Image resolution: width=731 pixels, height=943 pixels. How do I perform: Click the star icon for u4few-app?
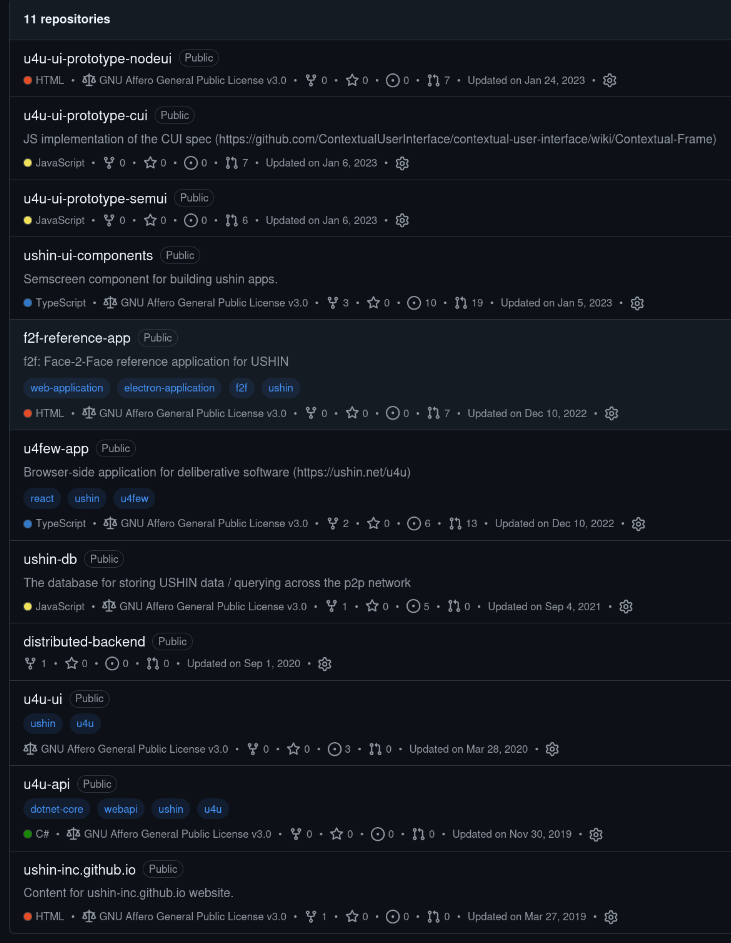pyautogui.click(x=373, y=523)
